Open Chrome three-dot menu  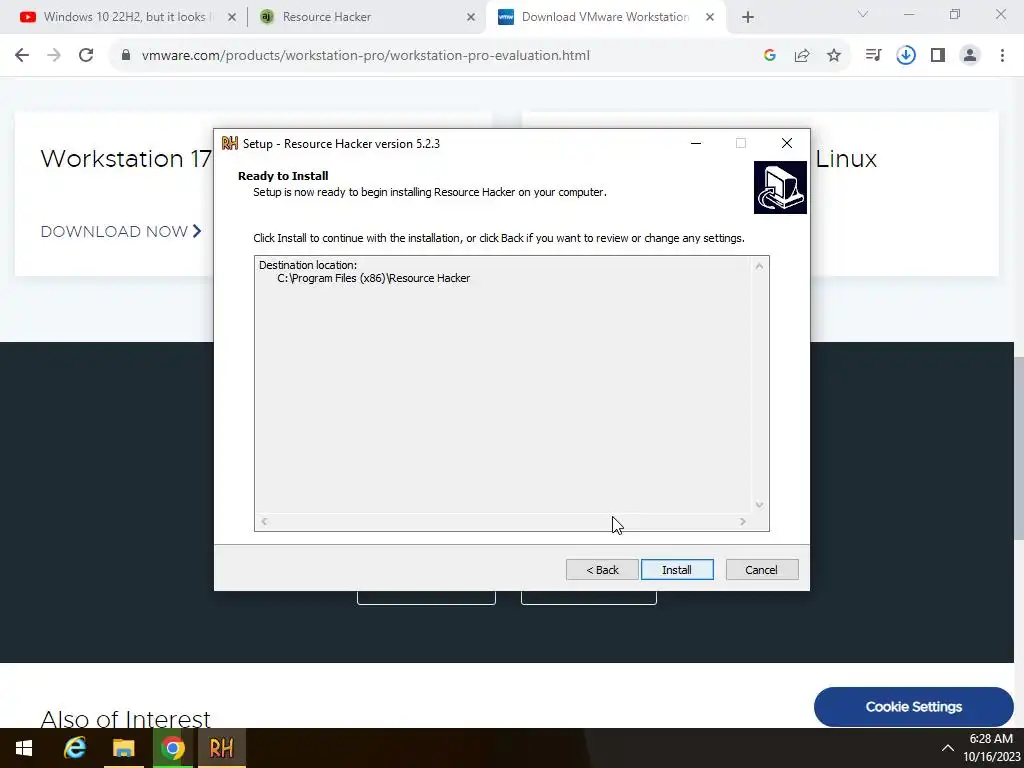pyautogui.click(x=1002, y=56)
